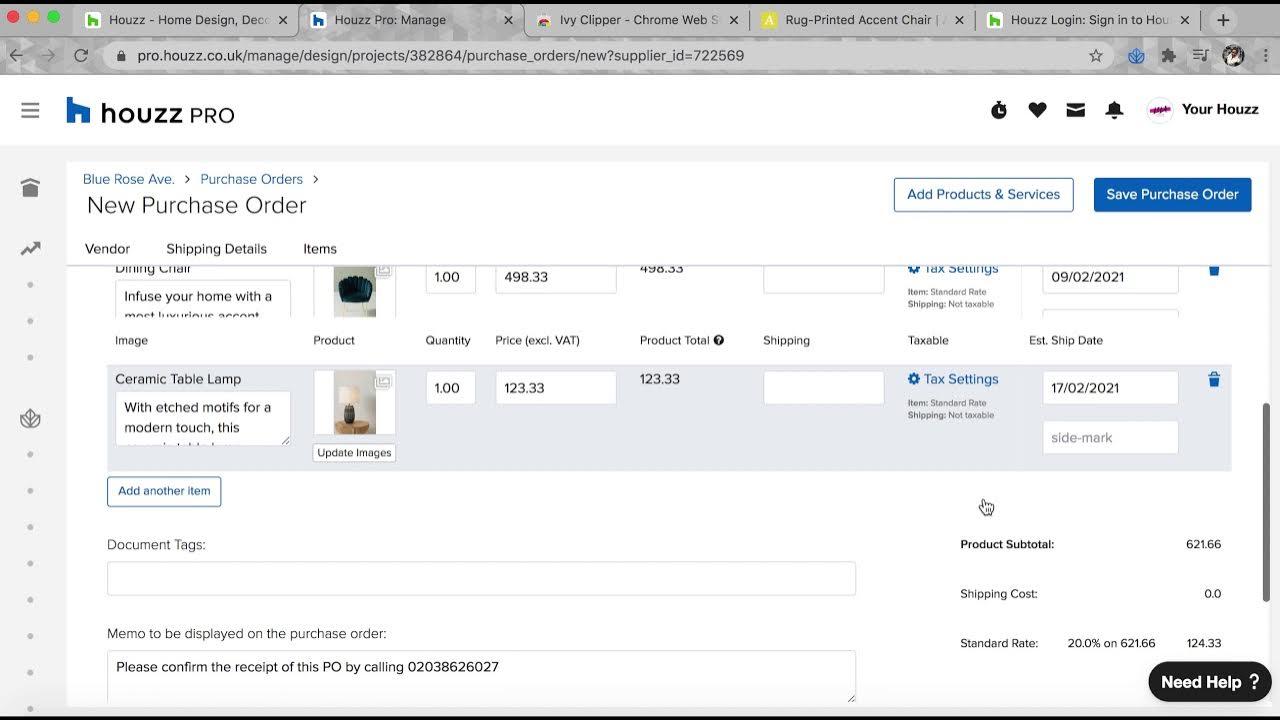
Task: Open the messages envelope icon
Action: click(1076, 110)
